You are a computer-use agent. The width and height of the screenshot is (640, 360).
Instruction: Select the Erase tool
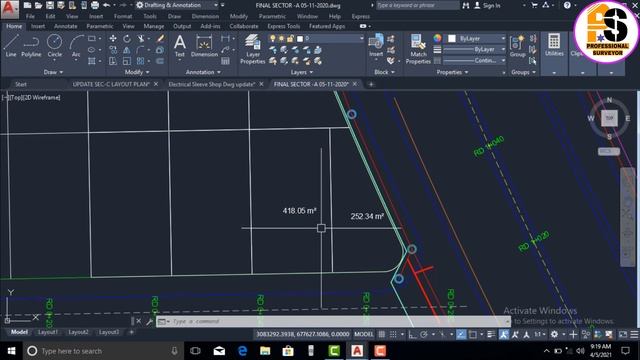pos(160,38)
